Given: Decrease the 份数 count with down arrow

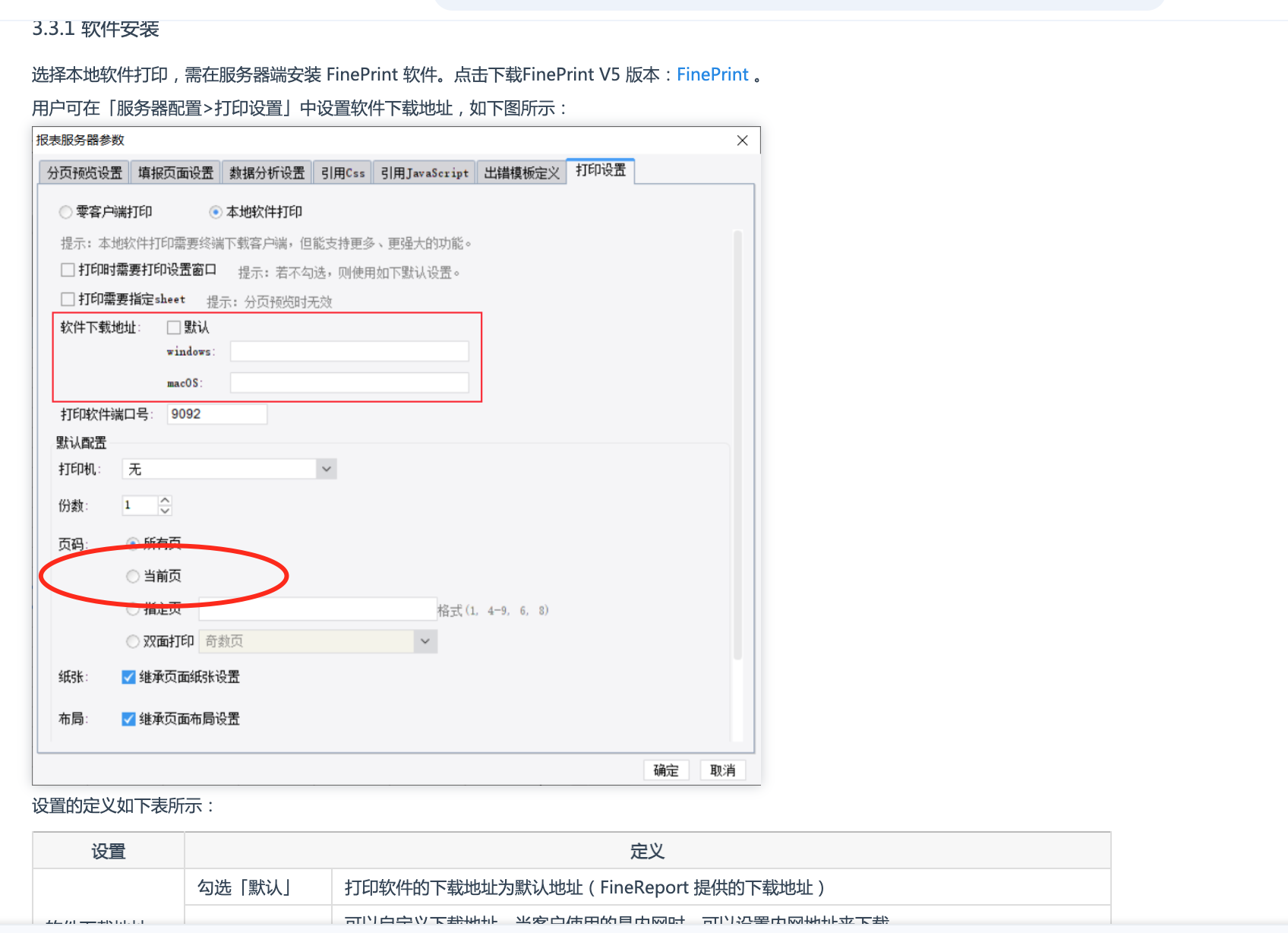Looking at the screenshot, I should [x=165, y=511].
